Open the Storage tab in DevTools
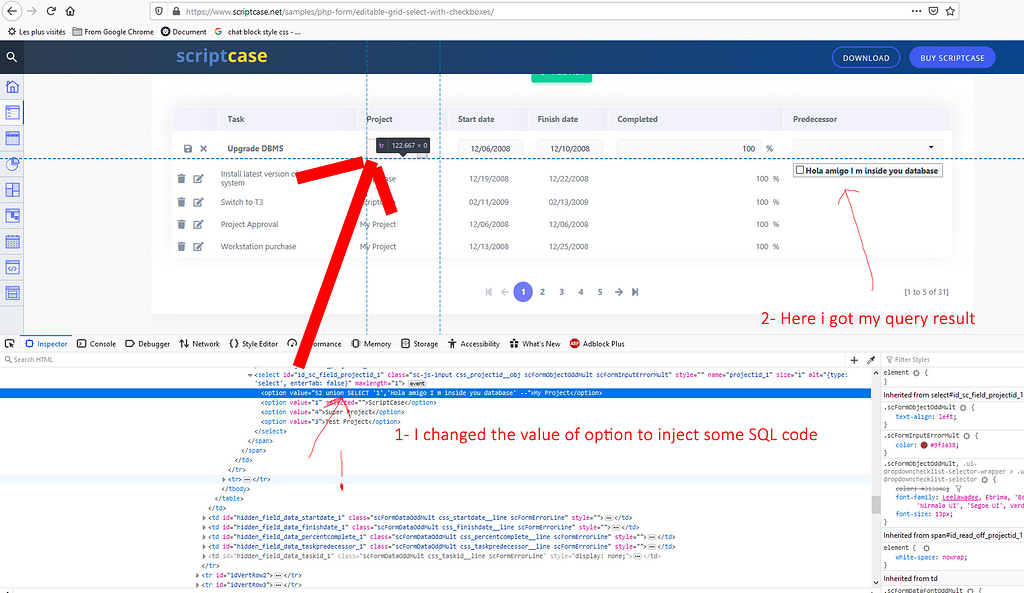 click(427, 343)
